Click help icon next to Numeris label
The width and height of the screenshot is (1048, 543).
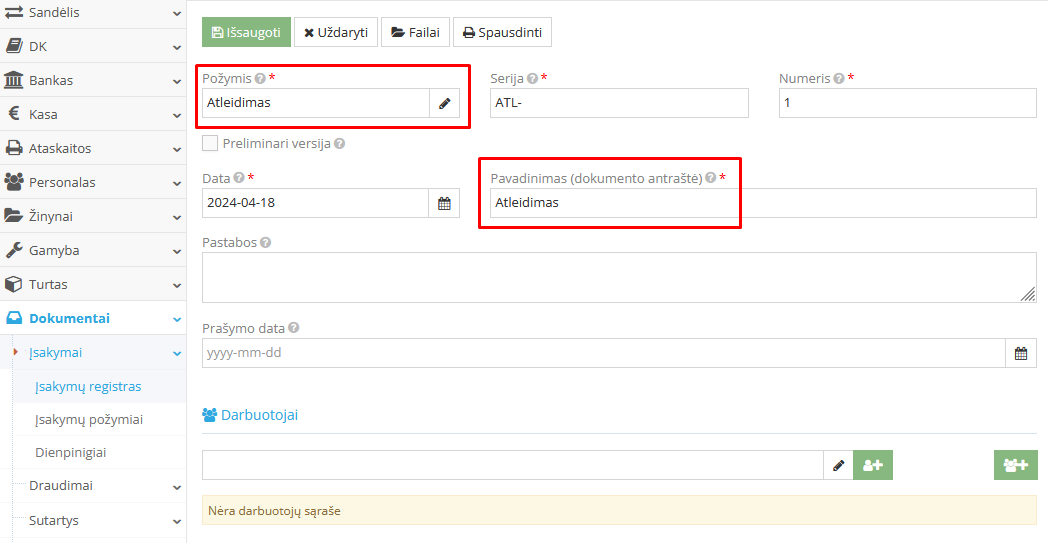[839, 78]
